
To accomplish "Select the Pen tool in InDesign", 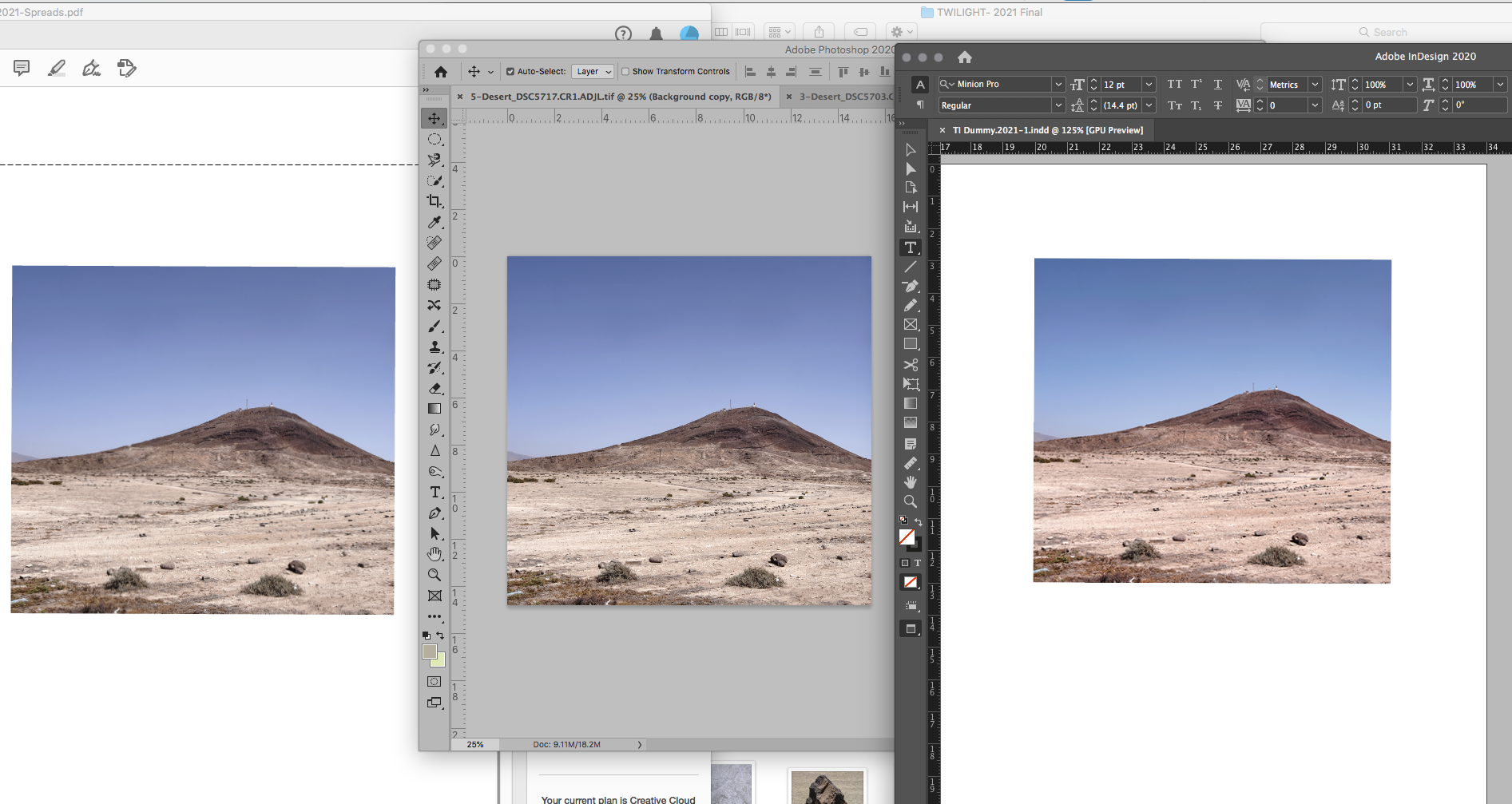I will pos(911,287).
